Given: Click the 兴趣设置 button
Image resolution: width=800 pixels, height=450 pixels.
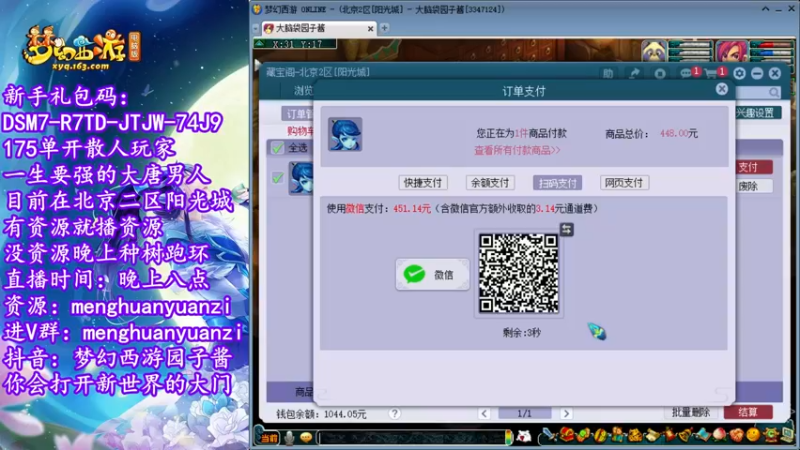Looking at the screenshot, I should tap(758, 113).
